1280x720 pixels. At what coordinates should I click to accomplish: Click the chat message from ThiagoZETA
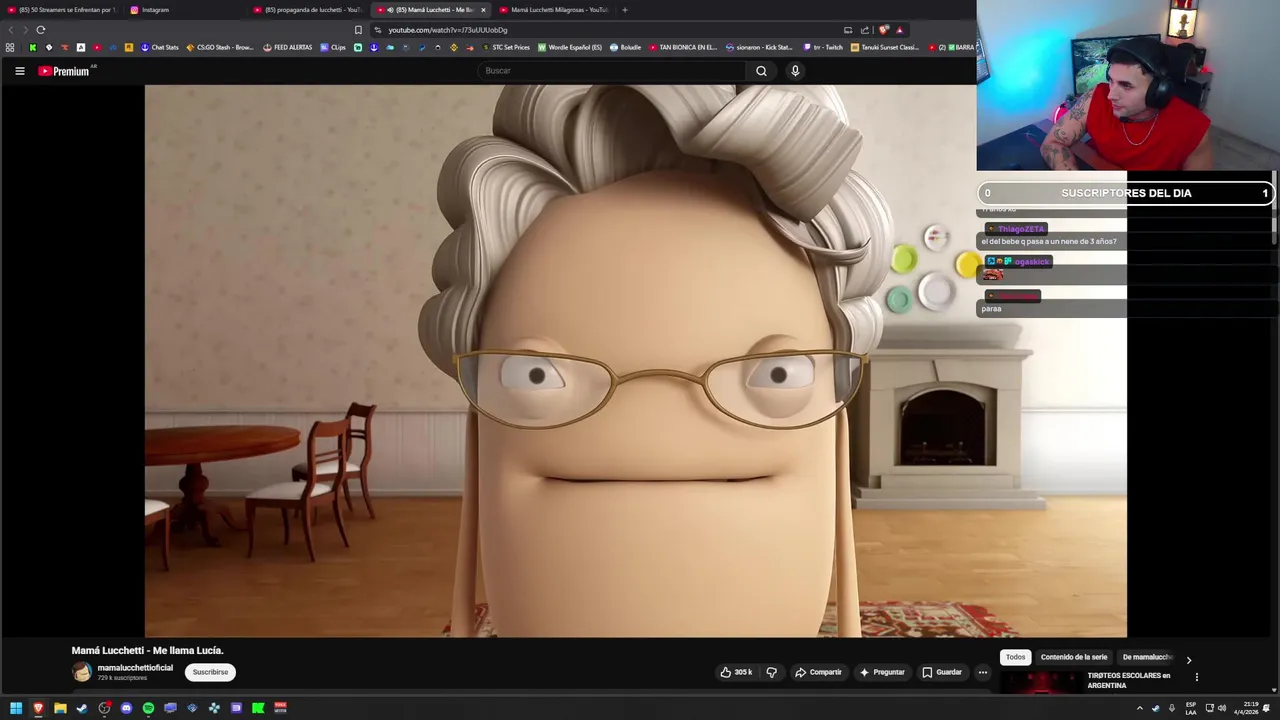(x=1049, y=241)
